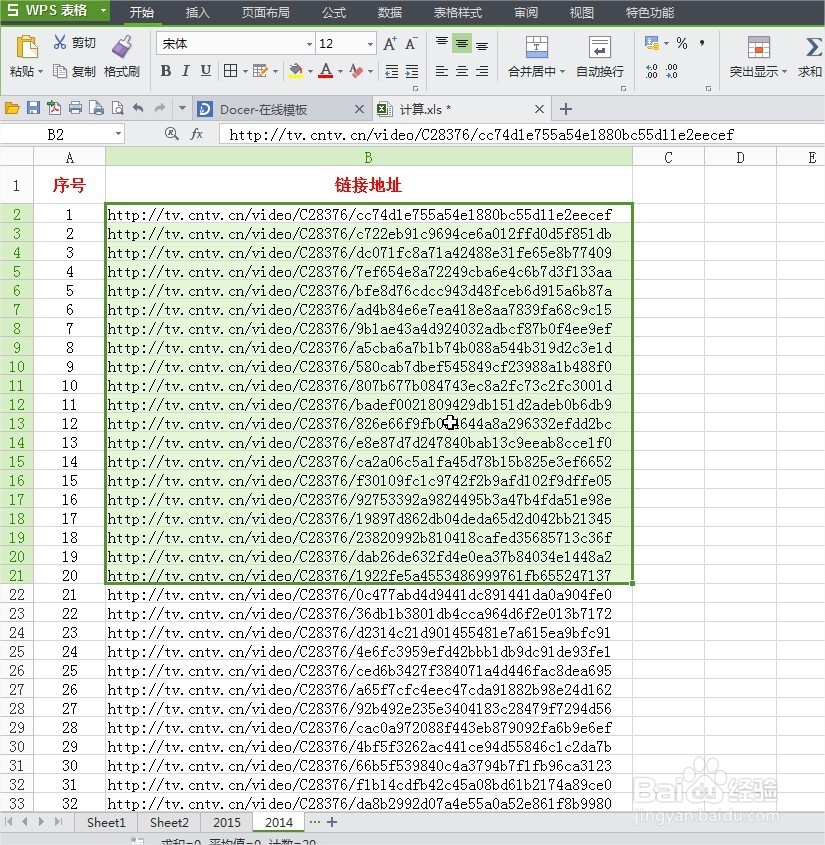Expand font color dropdown arrow
Viewport: 825px width, 845px height.
click(341, 71)
